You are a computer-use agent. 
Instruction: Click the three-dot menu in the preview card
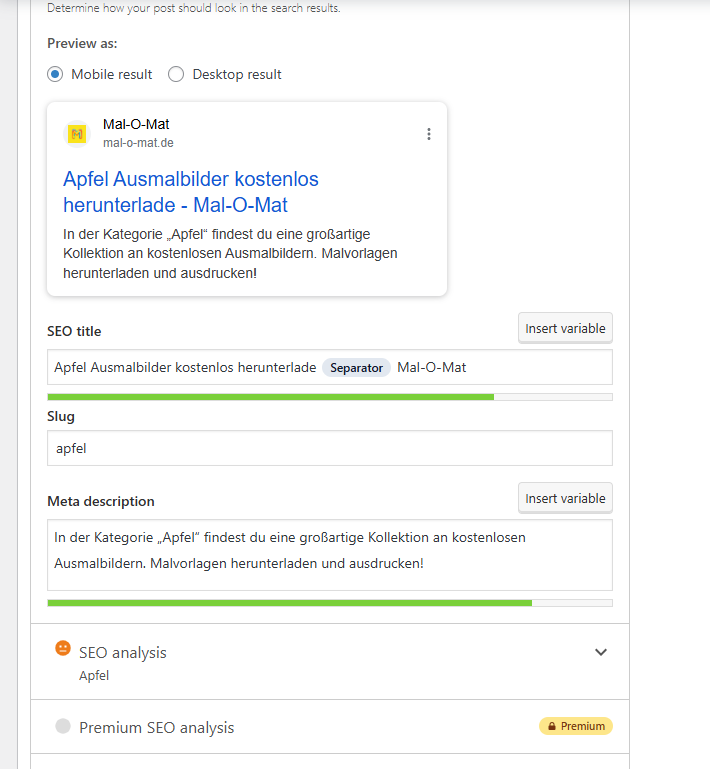pos(429,134)
